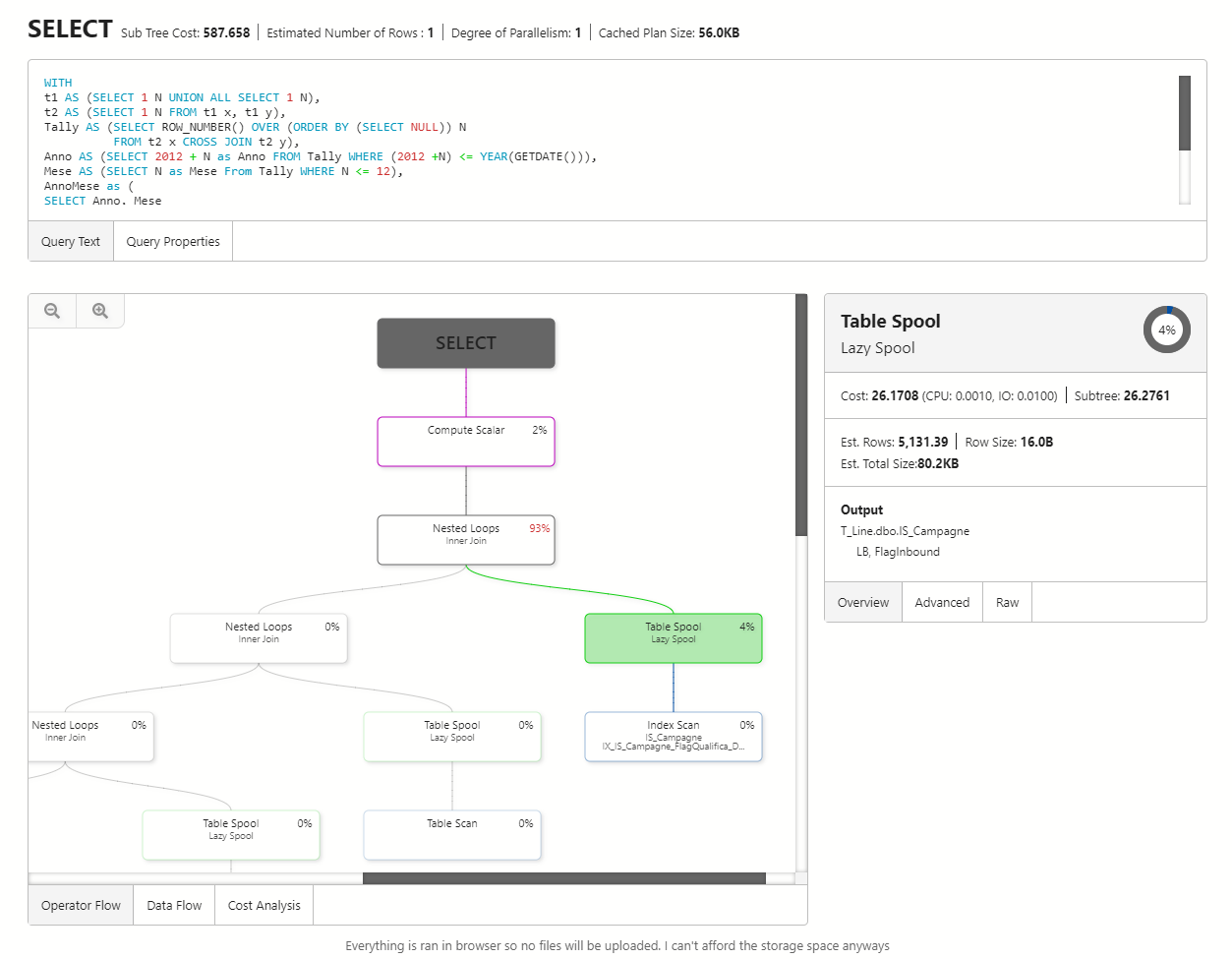Select the SELECT root node
1232x959 pixels.
(x=465, y=342)
